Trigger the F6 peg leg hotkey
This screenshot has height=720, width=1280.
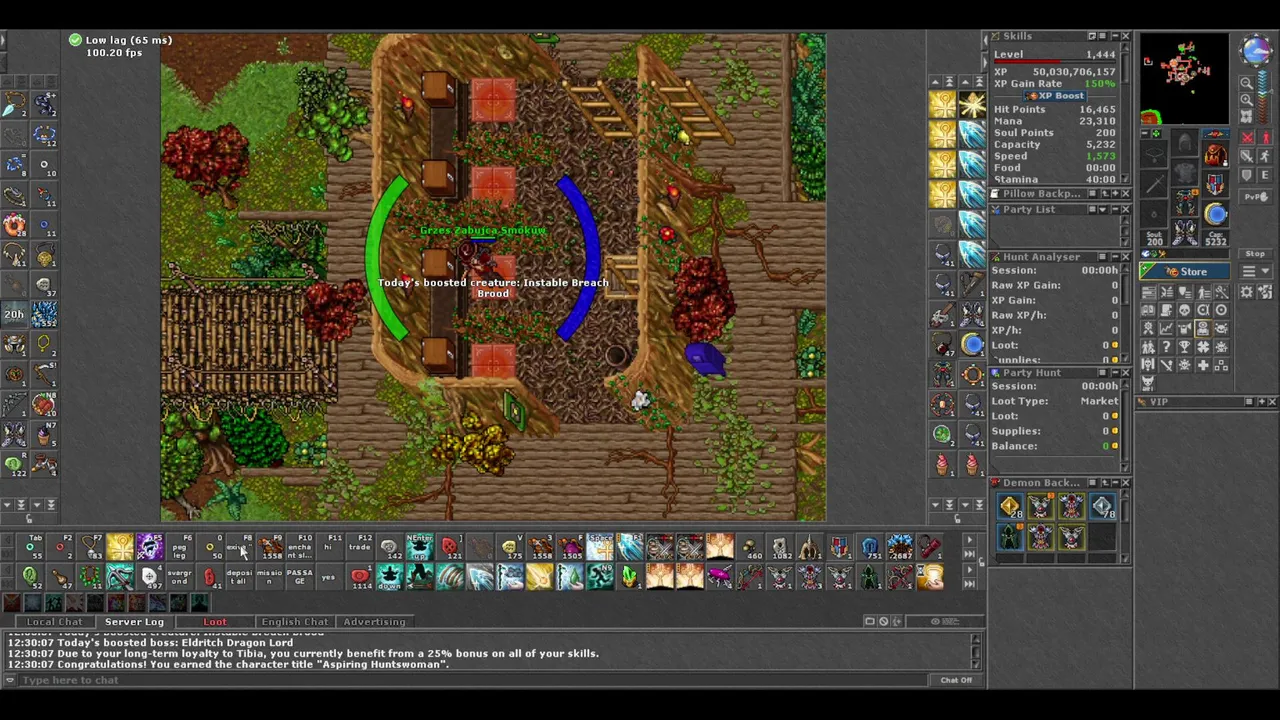pos(180,545)
